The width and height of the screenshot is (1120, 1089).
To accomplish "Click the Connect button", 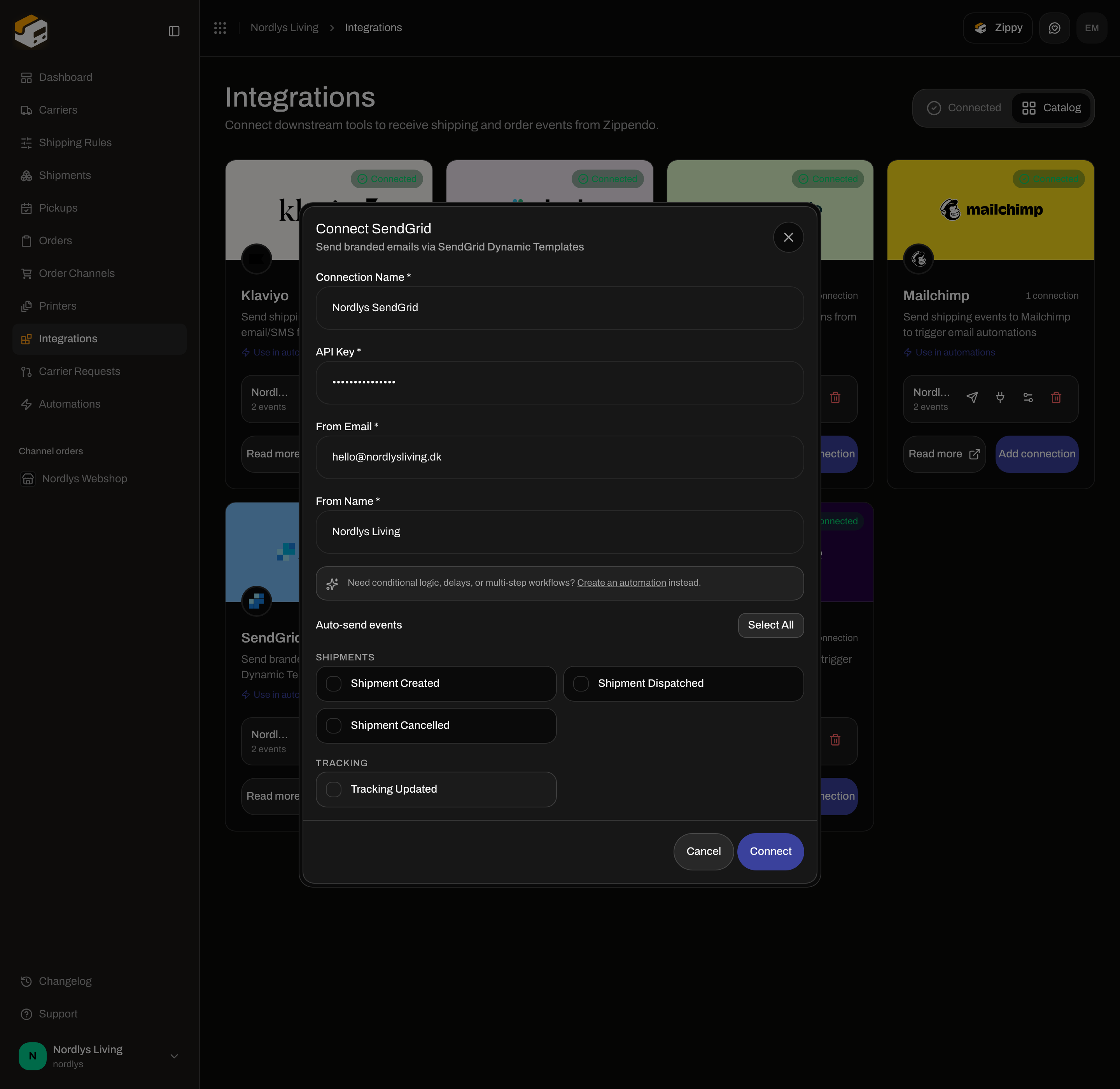I will point(770,852).
